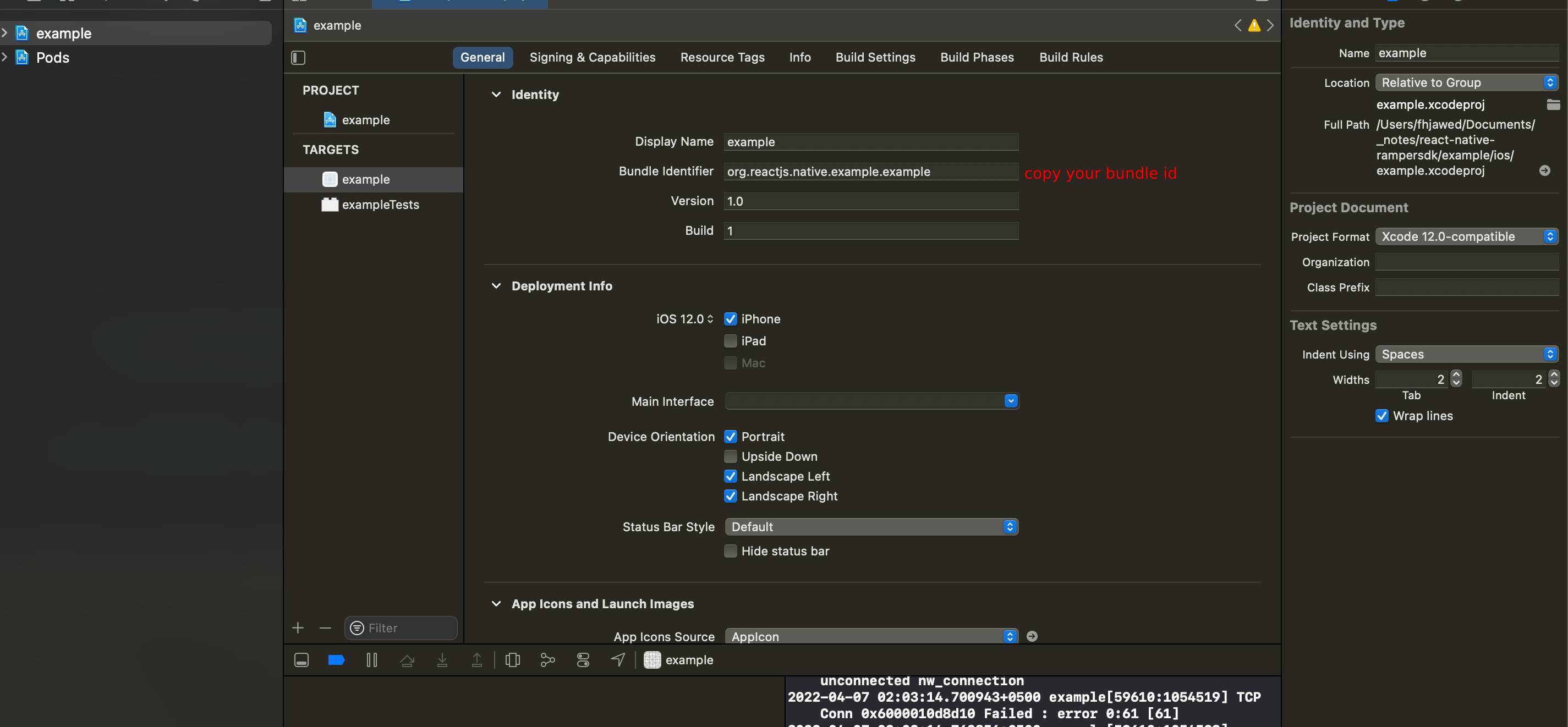Screen dimensions: 1568x727
Task: Click the Simulate Location arrow icon
Action: point(618,660)
